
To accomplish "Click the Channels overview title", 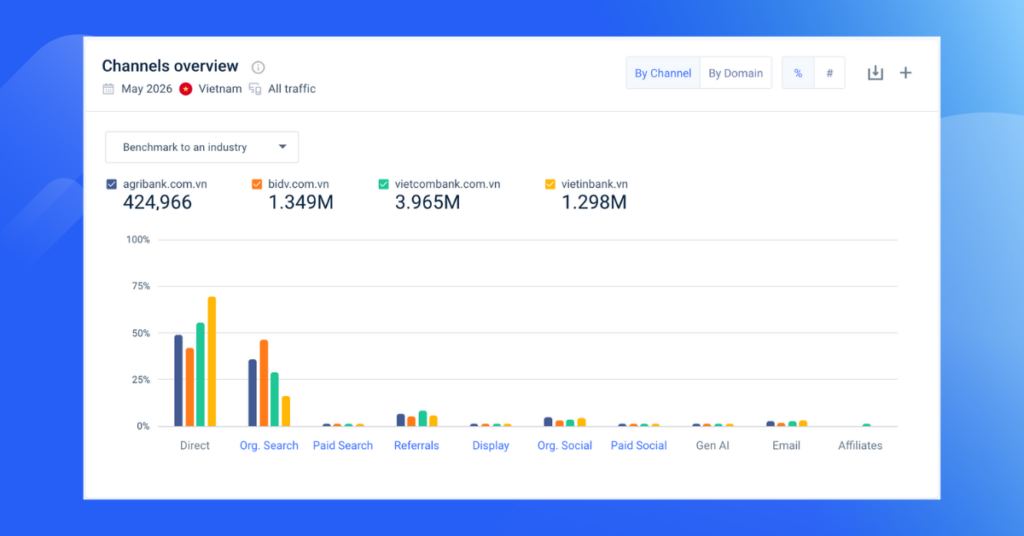I will coord(170,66).
